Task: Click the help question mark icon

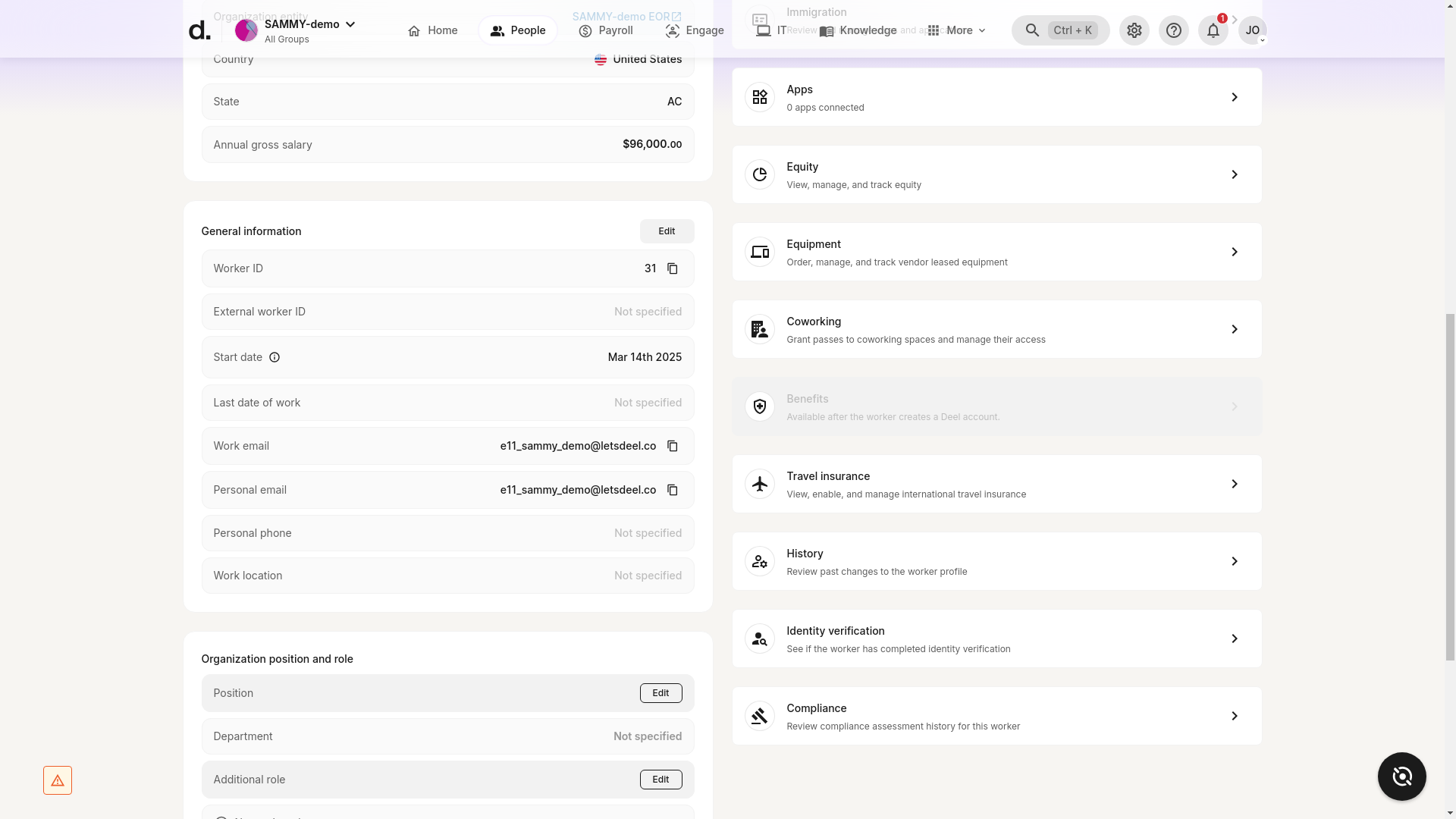Action: 1173,30
